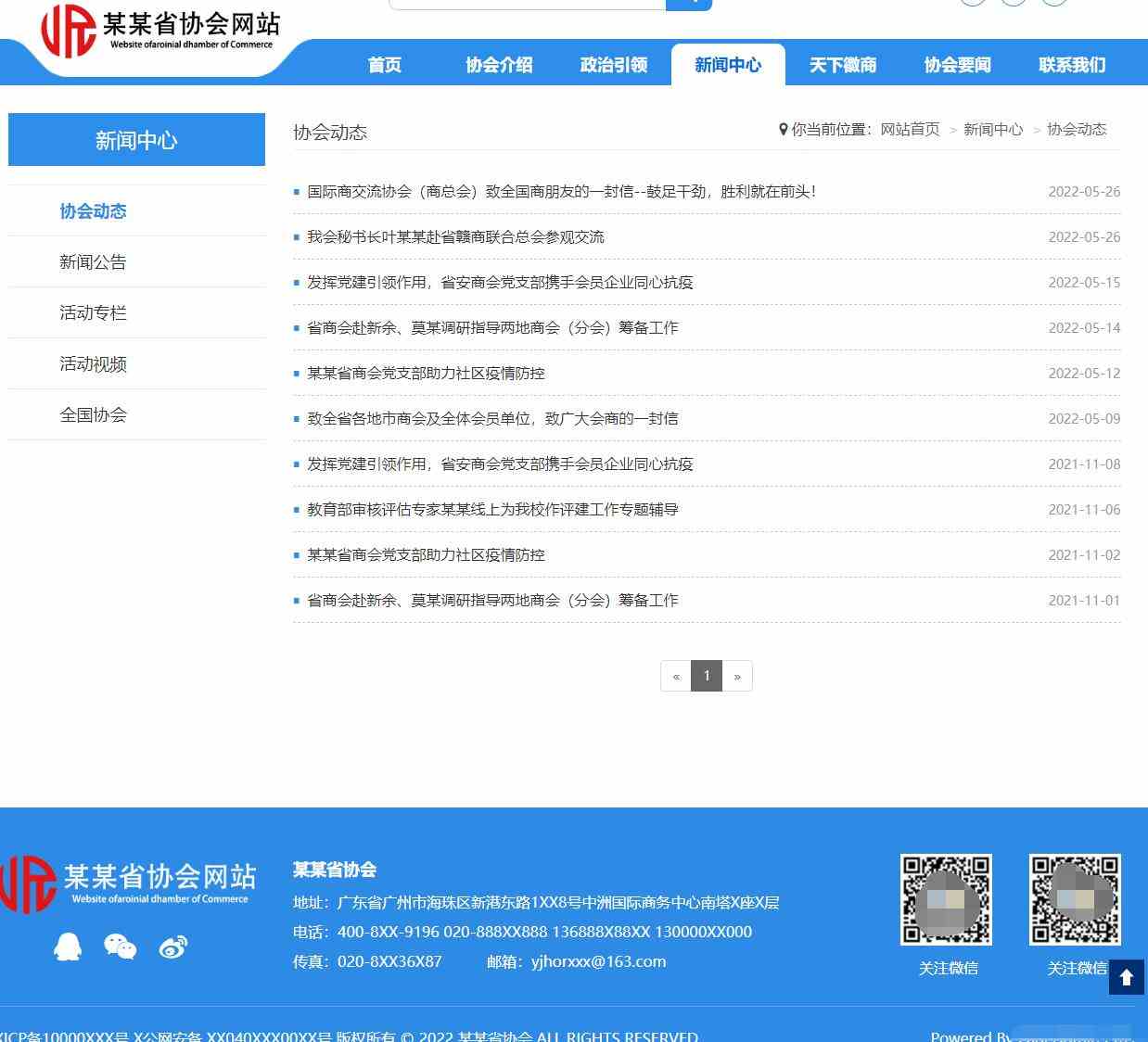Image resolution: width=1148 pixels, height=1042 pixels.
Task: Click the QQ penguin icon in footer
Action: pos(68,947)
